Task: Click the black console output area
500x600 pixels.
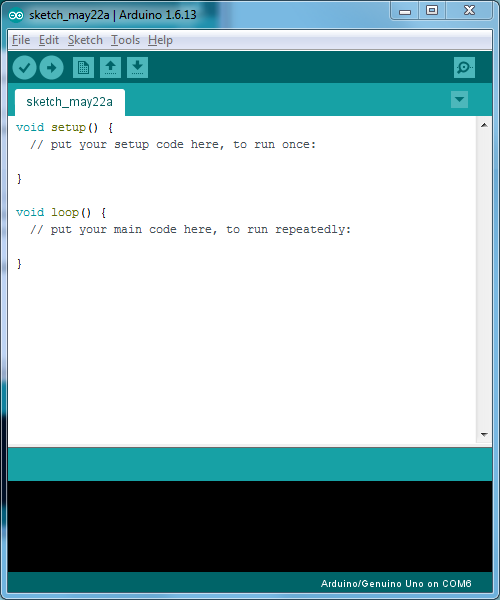Action: coord(250,526)
